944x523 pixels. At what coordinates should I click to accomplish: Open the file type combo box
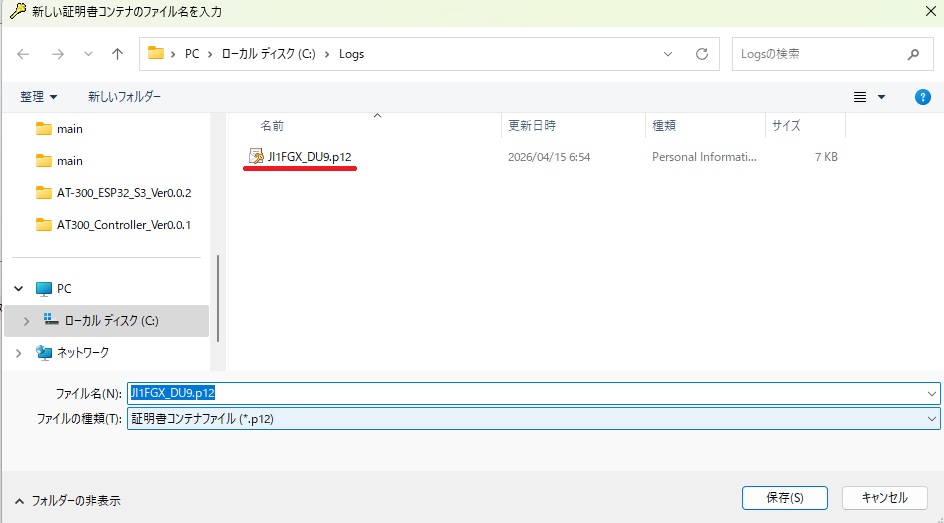point(534,419)
